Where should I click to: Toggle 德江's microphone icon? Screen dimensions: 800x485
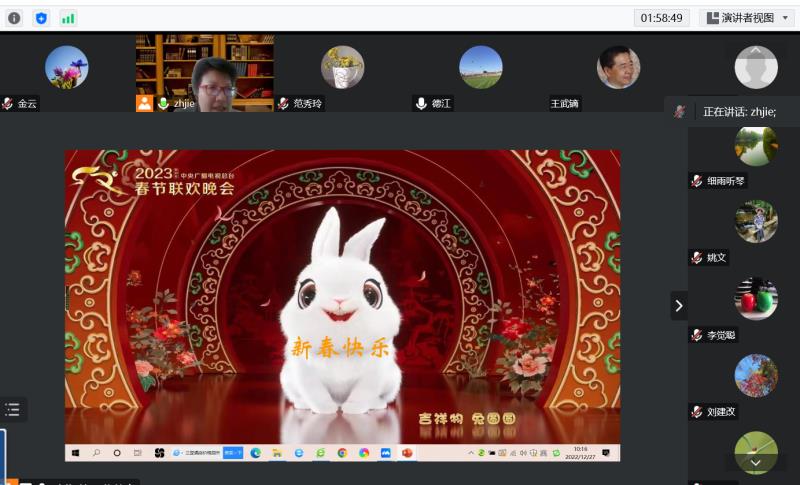click(x=421, y=104)
